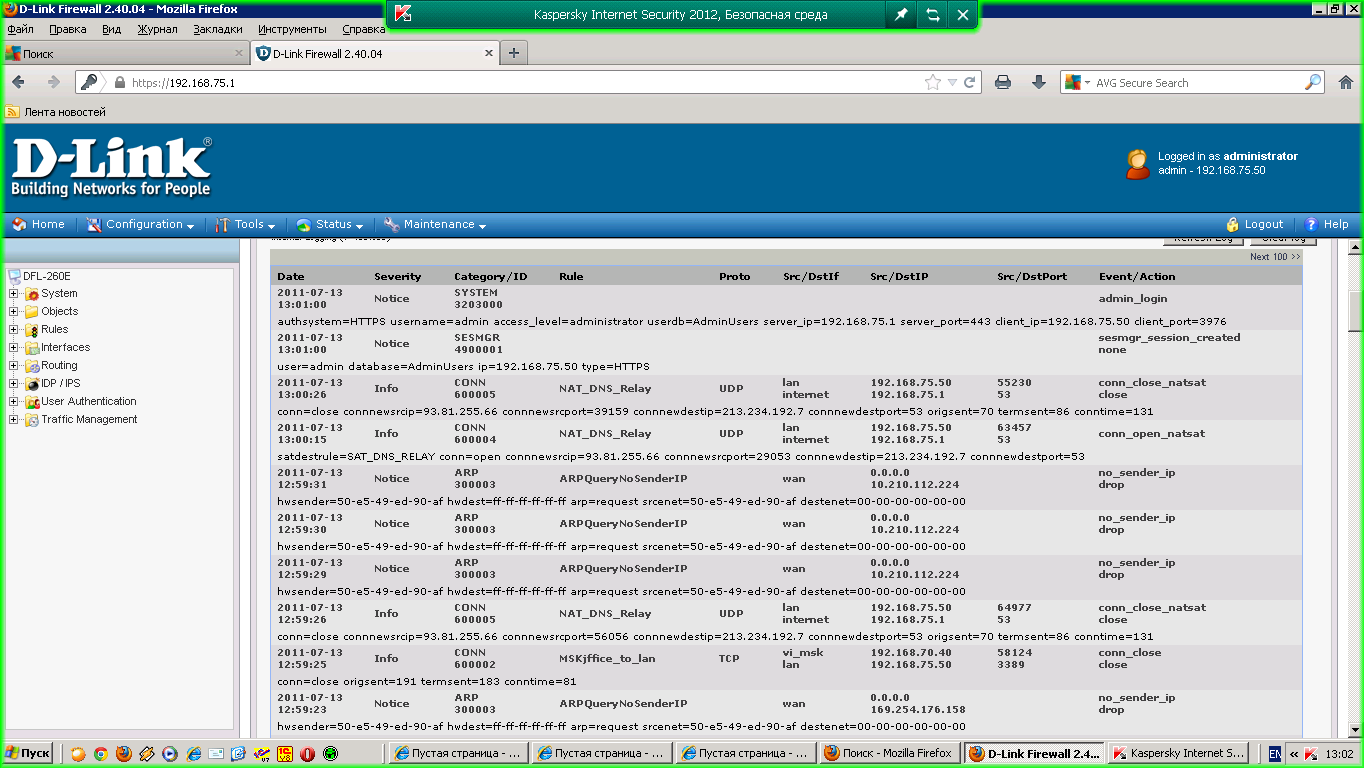
Task: Open the Журнал menu
Action: pos(157,30)
